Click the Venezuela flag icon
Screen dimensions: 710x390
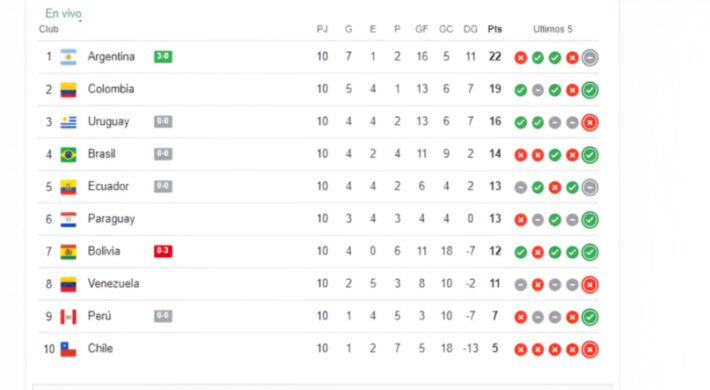68,284
